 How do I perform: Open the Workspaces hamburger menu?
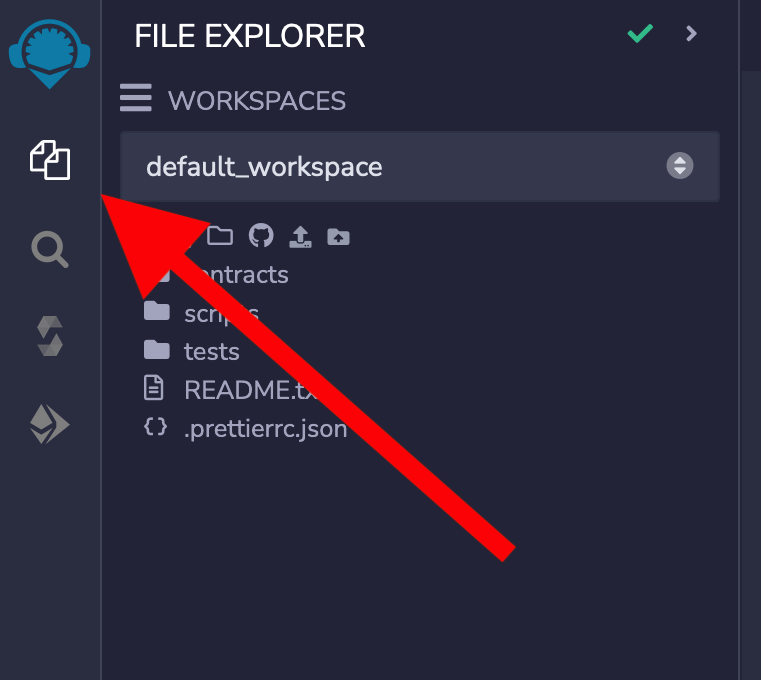[136, 98]
